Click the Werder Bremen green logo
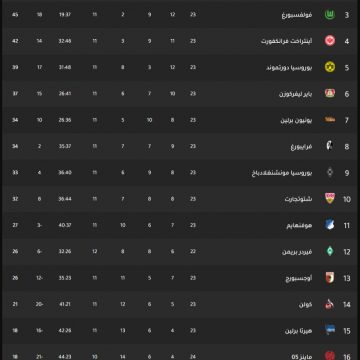Viewport: 360px width, 360px height. point(330,251)
